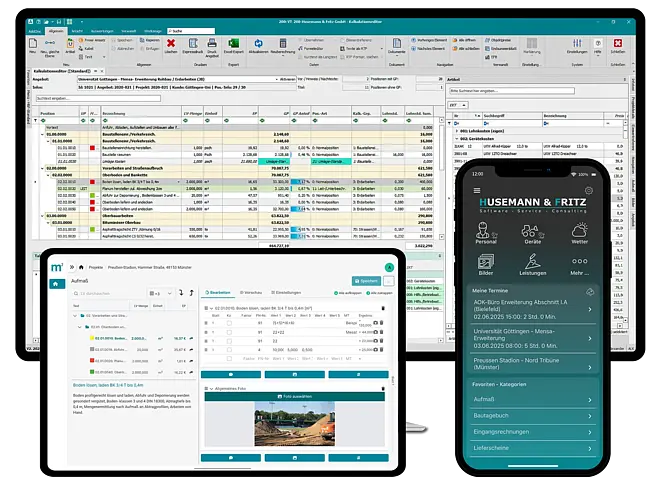This screenshot has width=660, height=495.
Task: Tick the checkbox in row 75+52+98+80
Action: [x=229, y=323]
